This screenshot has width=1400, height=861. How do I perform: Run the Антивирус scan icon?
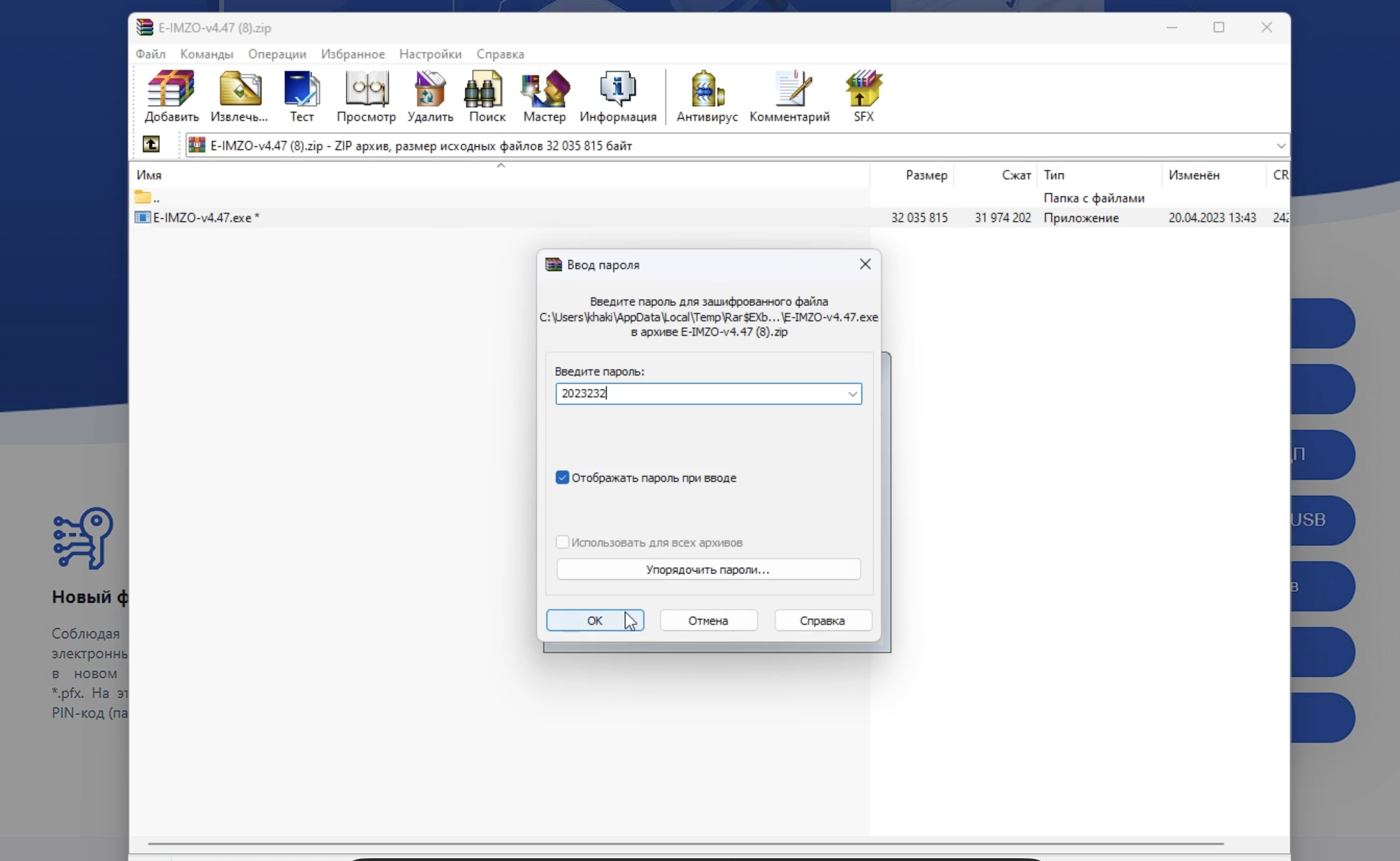[x=706, y=96]
